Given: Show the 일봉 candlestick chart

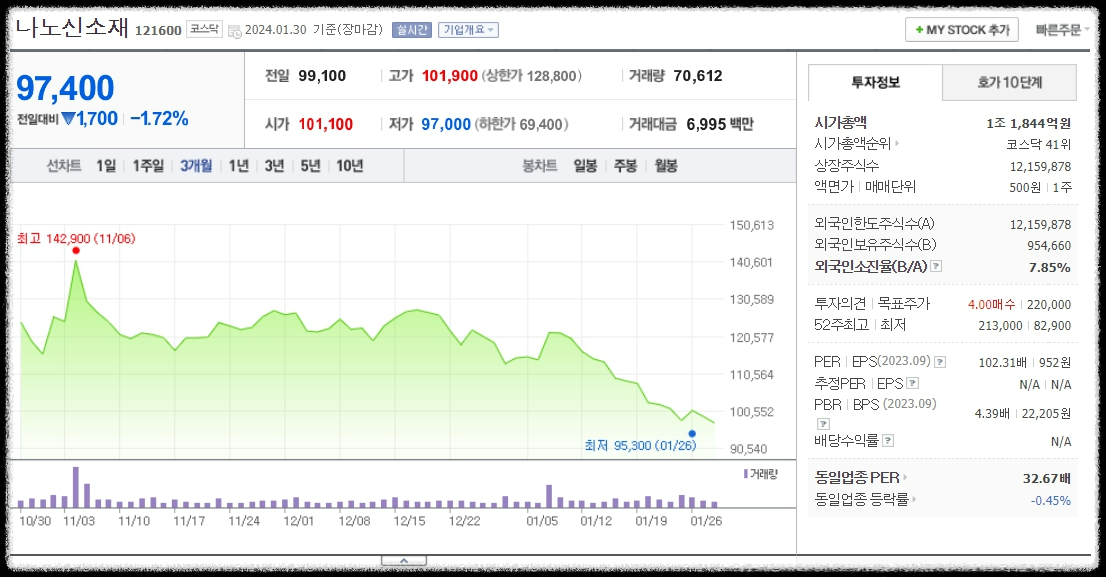Looking at the screenshot, I should coord(585,166).
